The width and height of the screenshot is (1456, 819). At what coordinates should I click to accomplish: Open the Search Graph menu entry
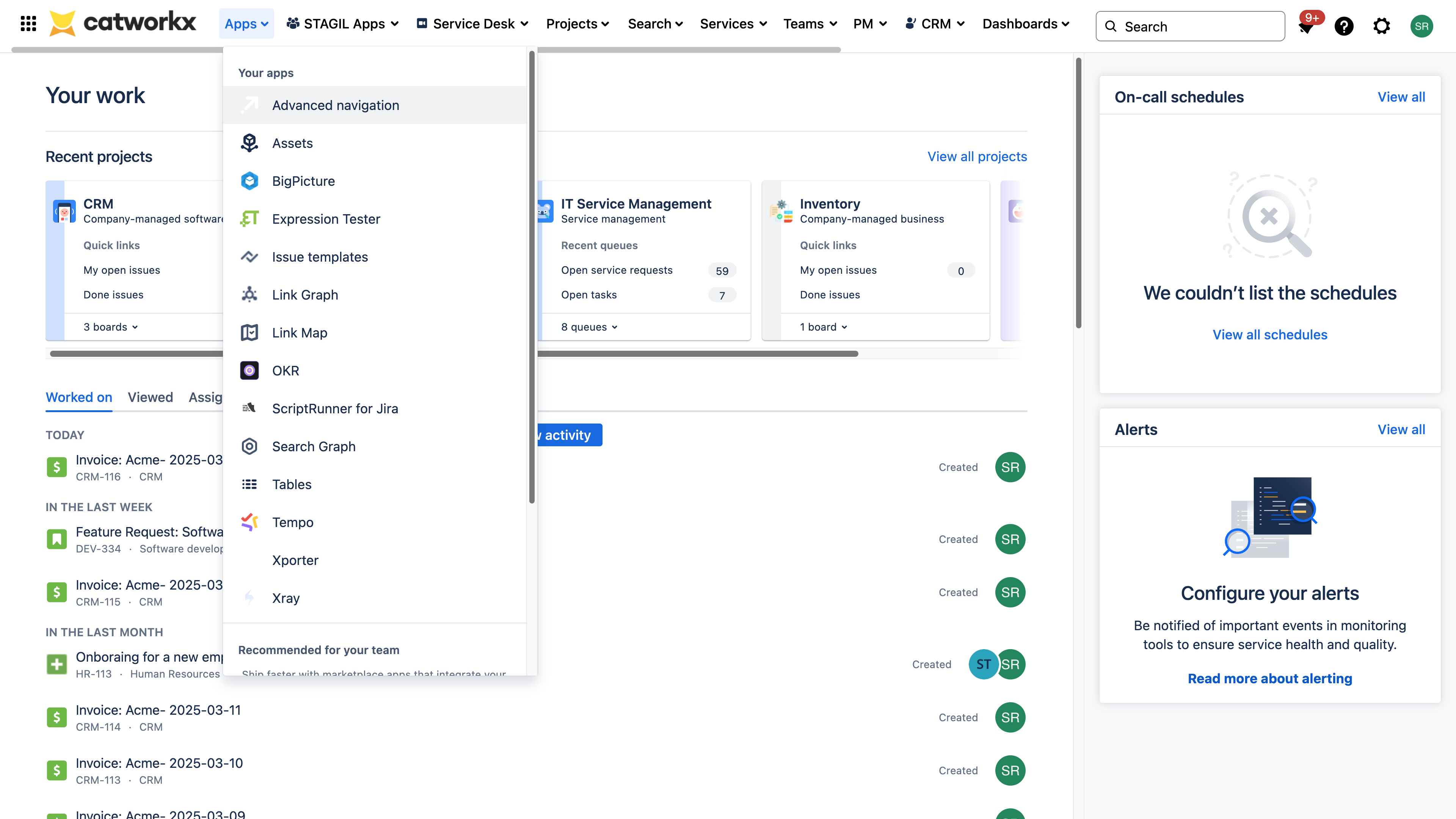375,446
